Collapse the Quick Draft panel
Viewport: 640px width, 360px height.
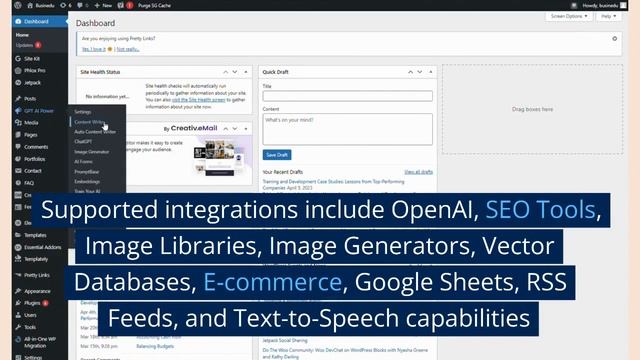(431, 72)
